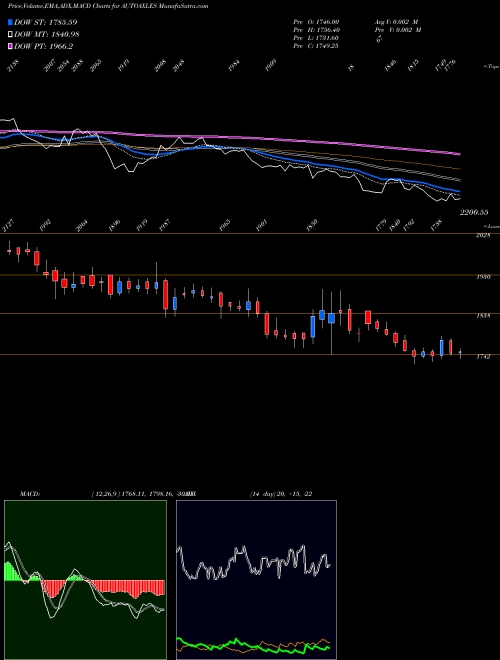This screenshot has width=500, height=660.
Task: Click the 1758 lows label
Action: point(436,225)
